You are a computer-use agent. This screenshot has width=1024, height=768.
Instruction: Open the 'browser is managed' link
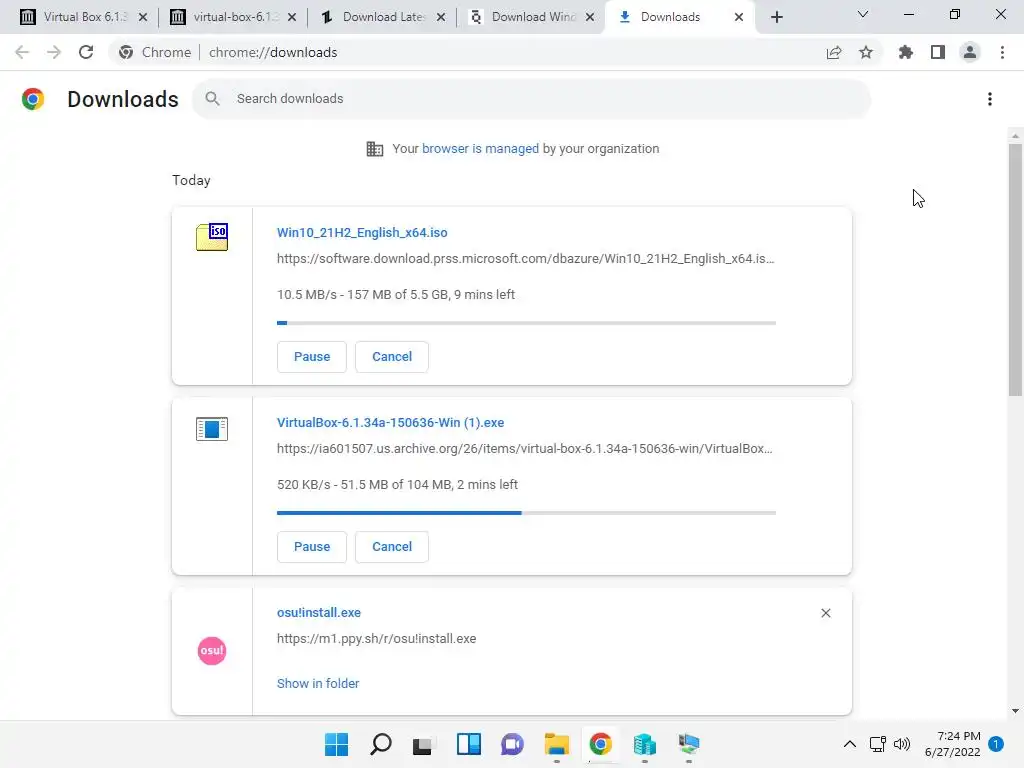point(480,148)
